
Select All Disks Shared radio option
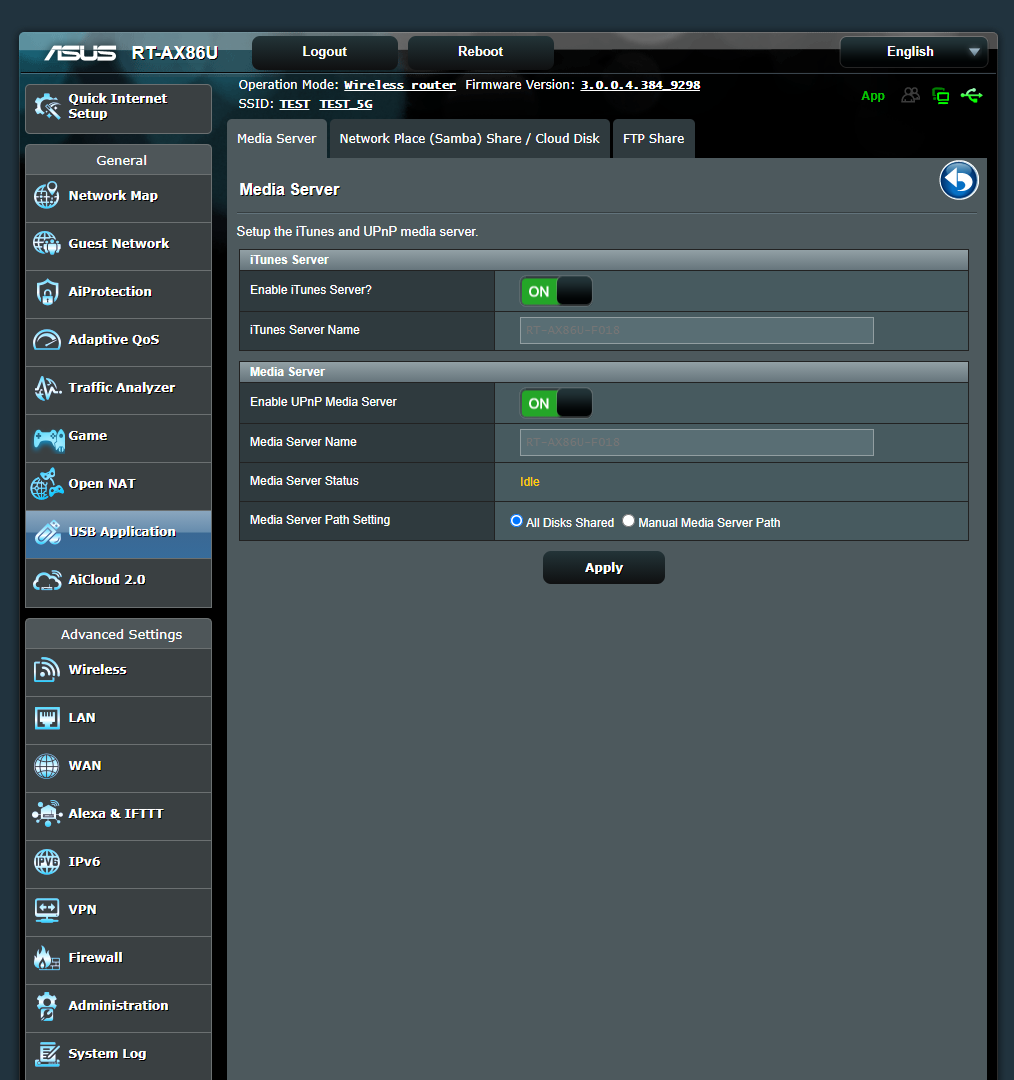click(516, 521)
